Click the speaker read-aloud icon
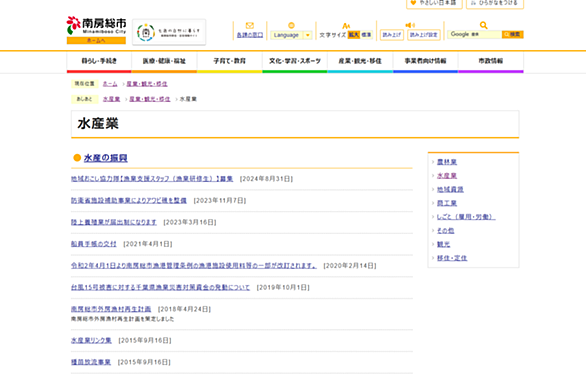 pyautogui.click(x=410, y=25)
